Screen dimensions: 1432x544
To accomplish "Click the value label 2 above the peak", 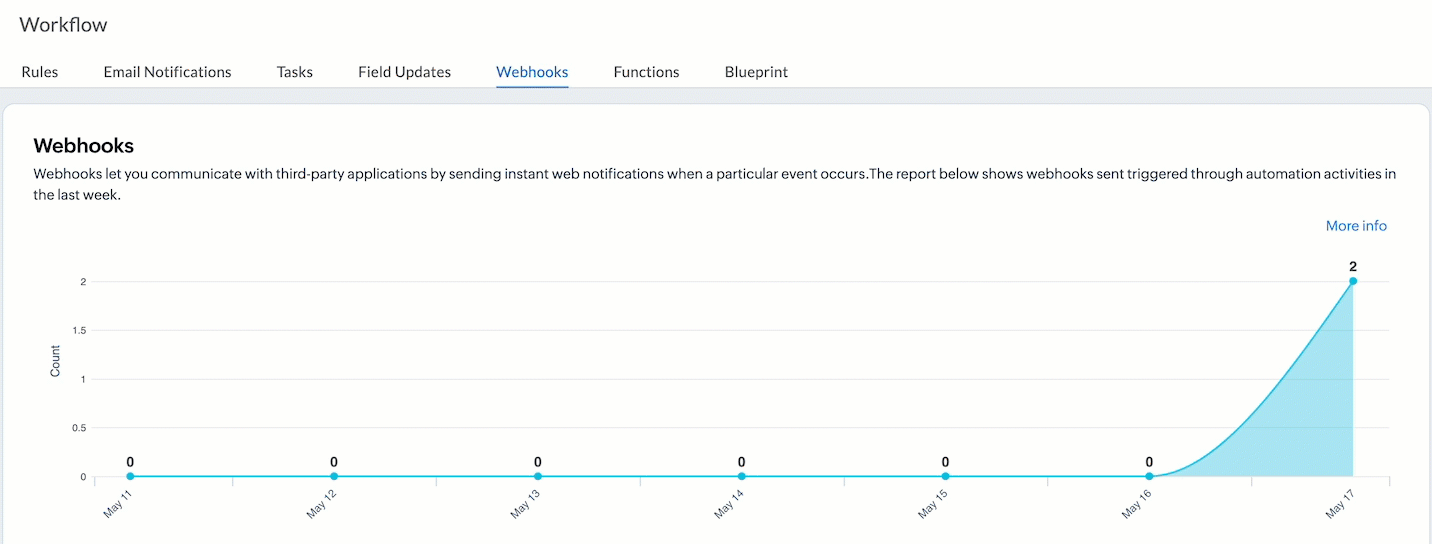I will [x=1353, y=267].
